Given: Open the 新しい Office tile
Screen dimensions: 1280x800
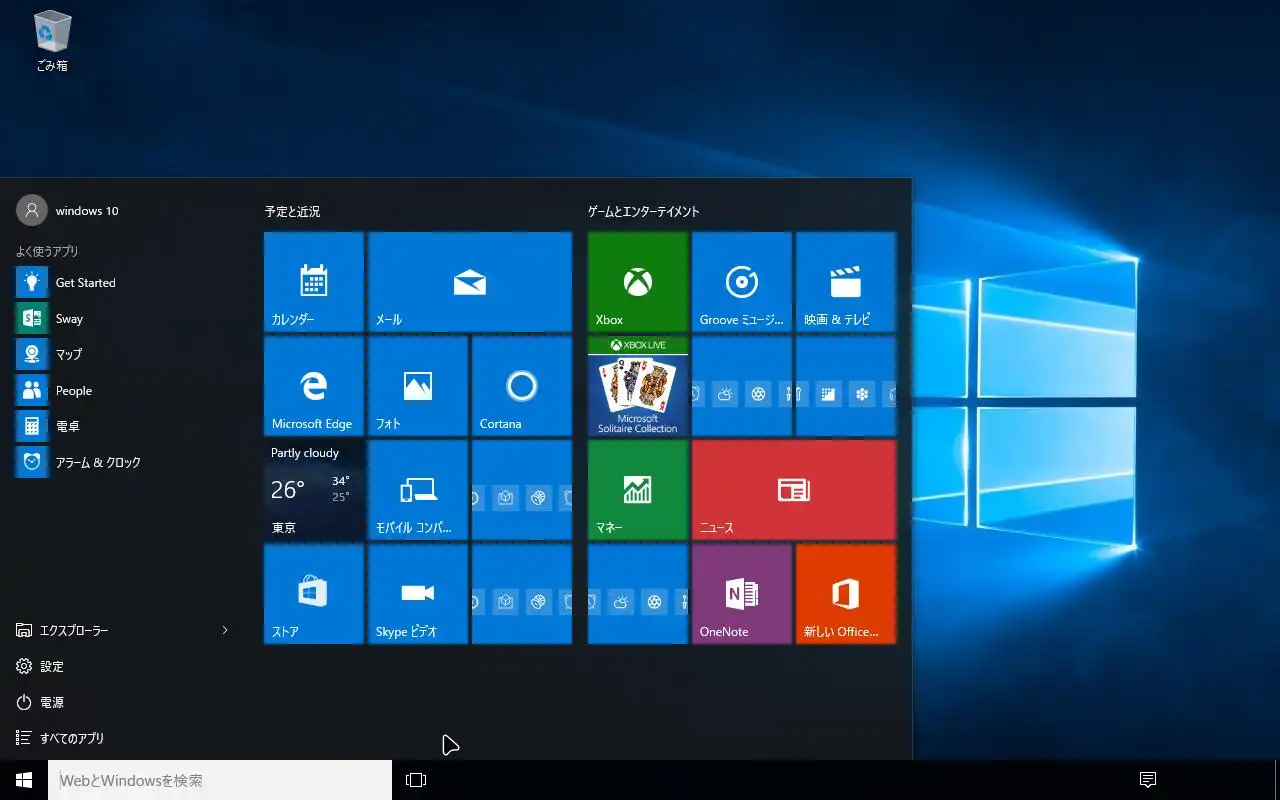Looking at the screenshot, I should tap(846, 594).
